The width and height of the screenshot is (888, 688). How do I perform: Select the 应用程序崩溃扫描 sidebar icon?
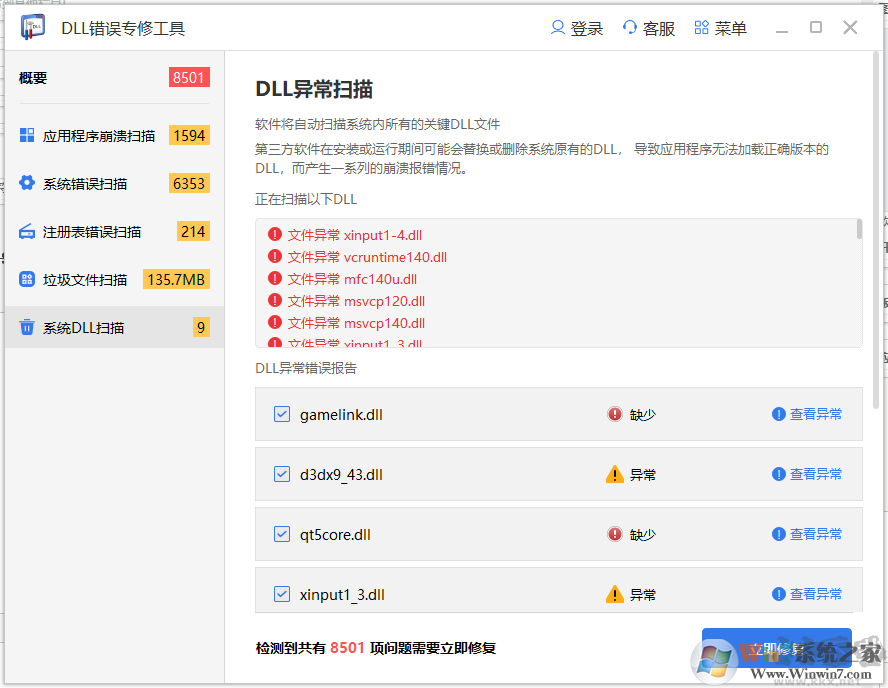click(x=27, y=135)
